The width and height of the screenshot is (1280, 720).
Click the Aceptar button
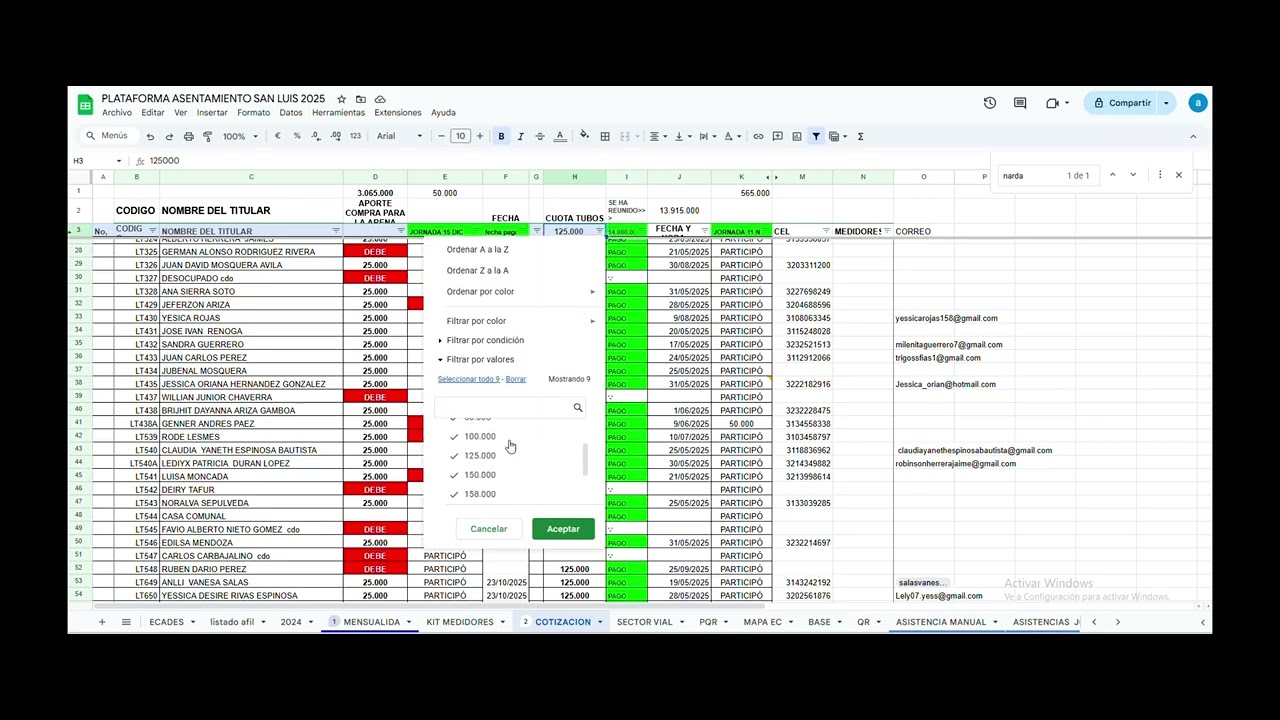point(563,529)
